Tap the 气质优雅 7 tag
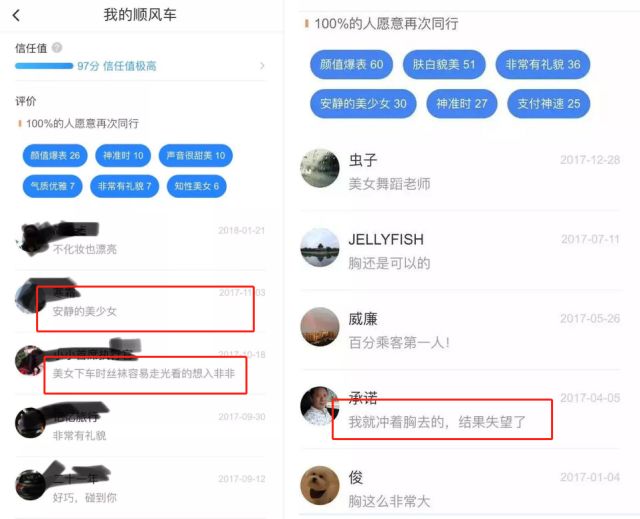 (x=53, y=186)
